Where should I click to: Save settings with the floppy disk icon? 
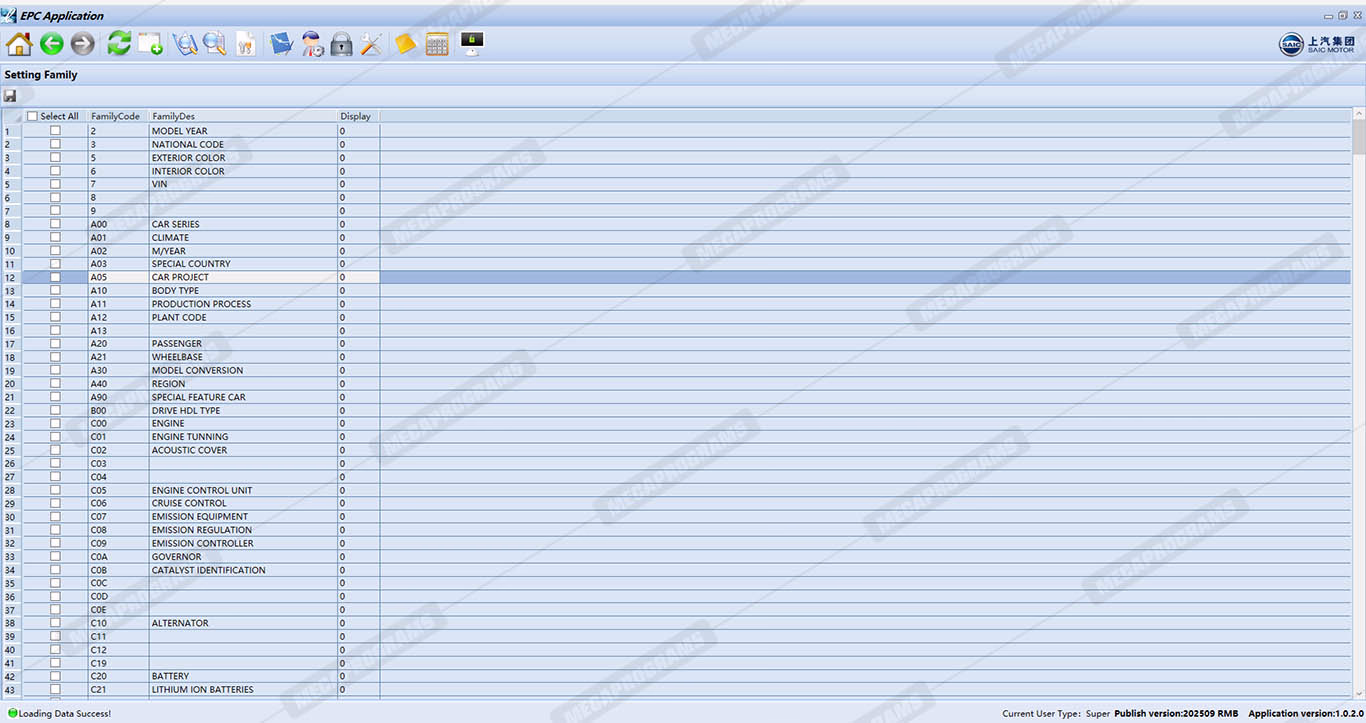(x=10, y=96)
